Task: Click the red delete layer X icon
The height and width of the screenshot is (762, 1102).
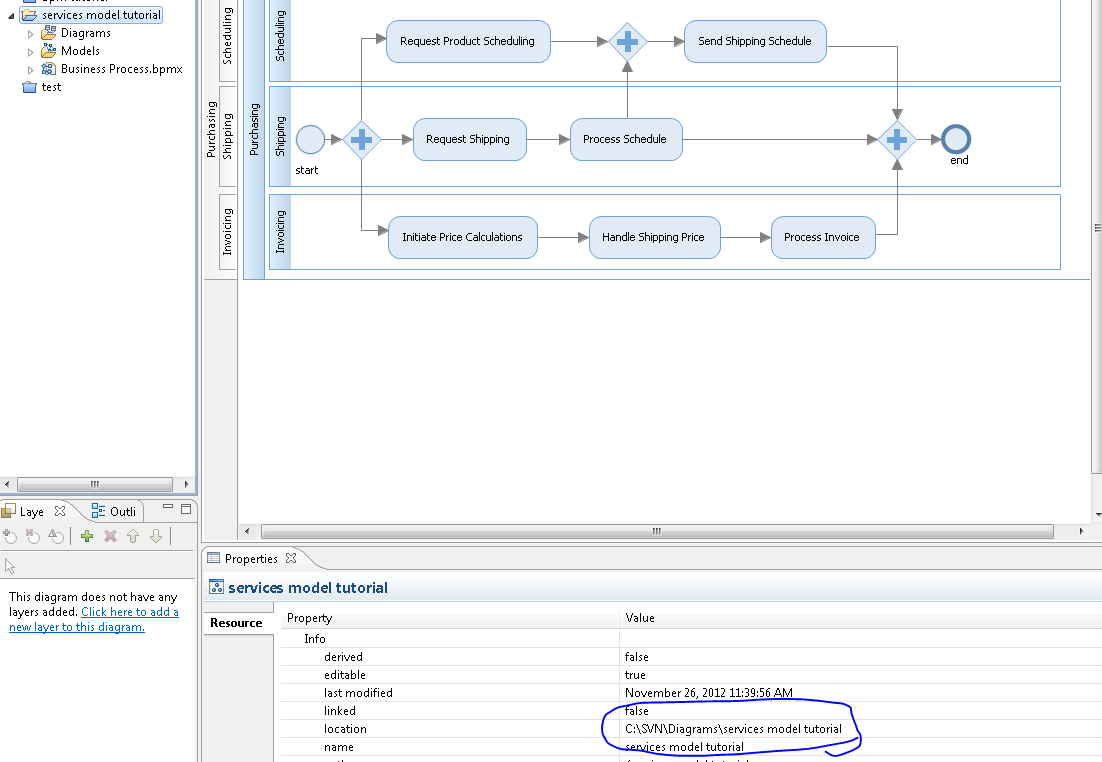Action: coord(110,537)
